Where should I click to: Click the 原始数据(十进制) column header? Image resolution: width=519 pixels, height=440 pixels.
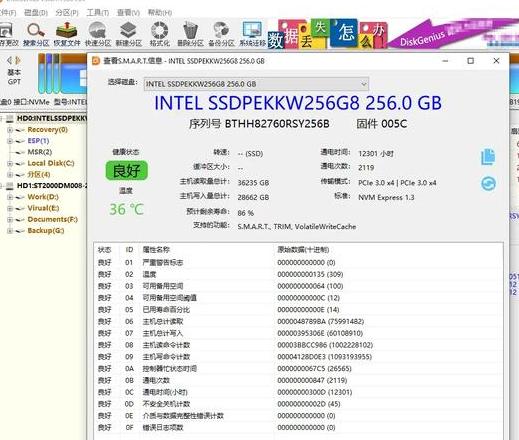[303, 250]
